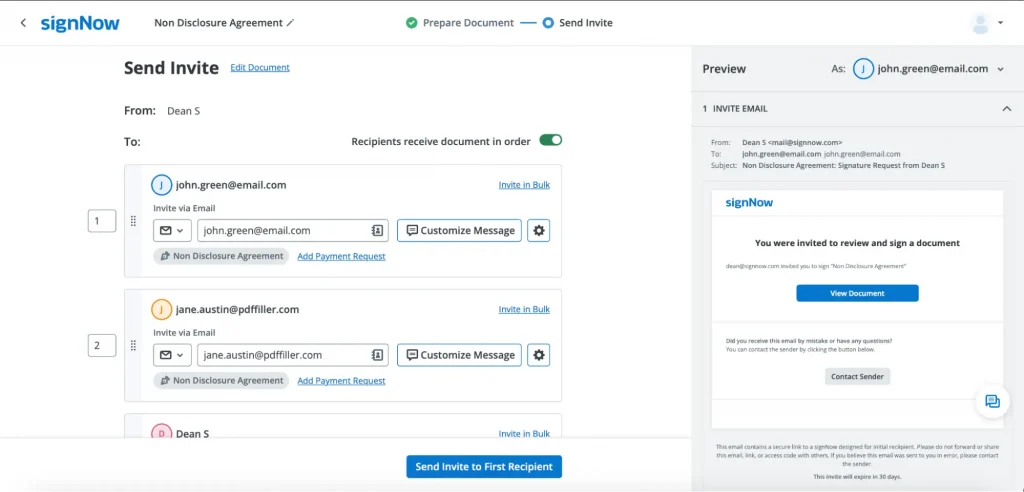1024x492 pixels.
Task: Open the chat support bubble icon
Action: pyautogui.click(x=992, y=401)
